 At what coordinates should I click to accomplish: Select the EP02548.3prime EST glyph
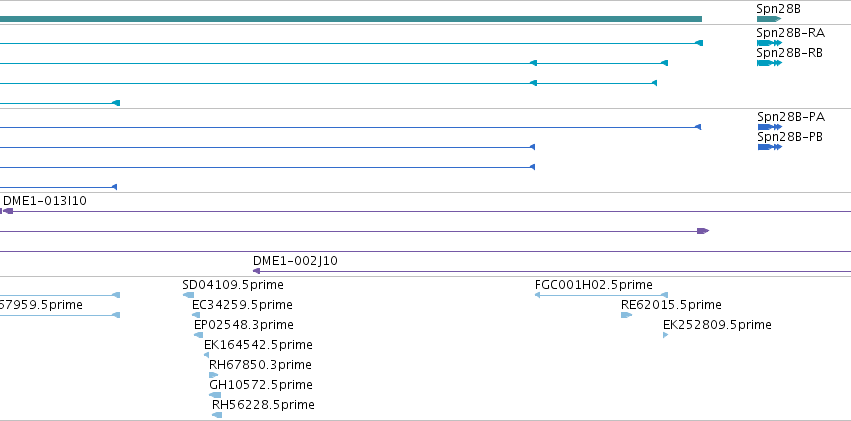click(x=199, y=335)
